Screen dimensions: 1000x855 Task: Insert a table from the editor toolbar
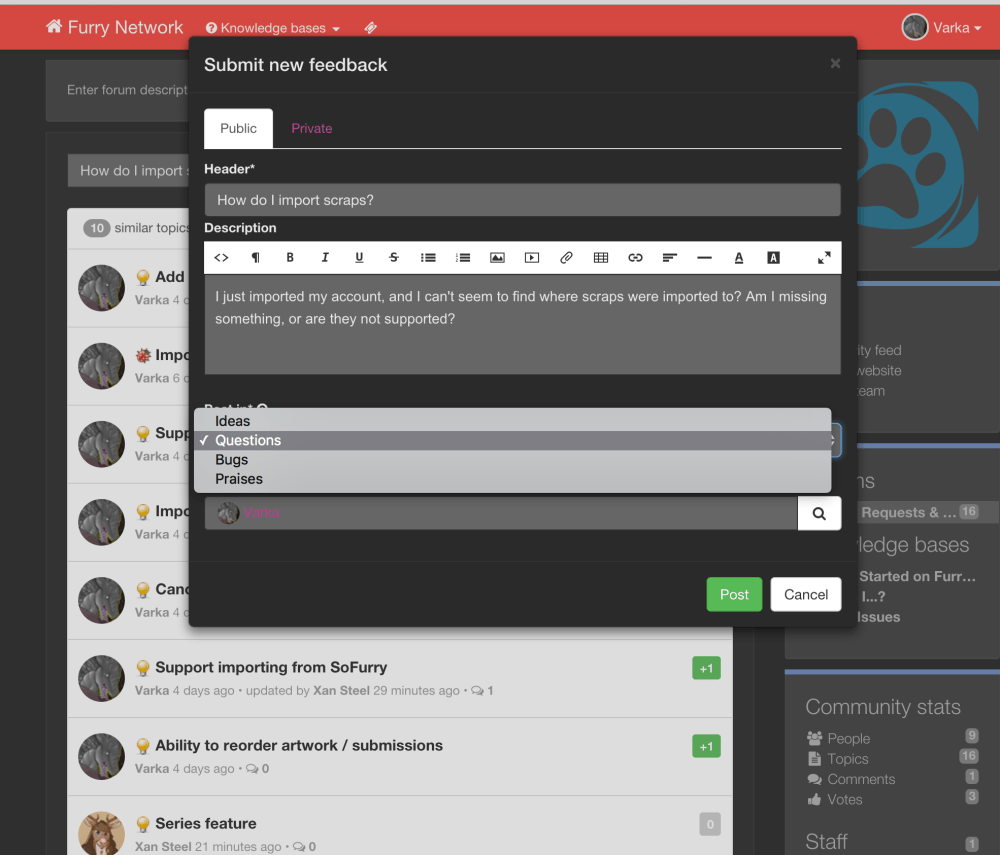click(x=600, y=257)
